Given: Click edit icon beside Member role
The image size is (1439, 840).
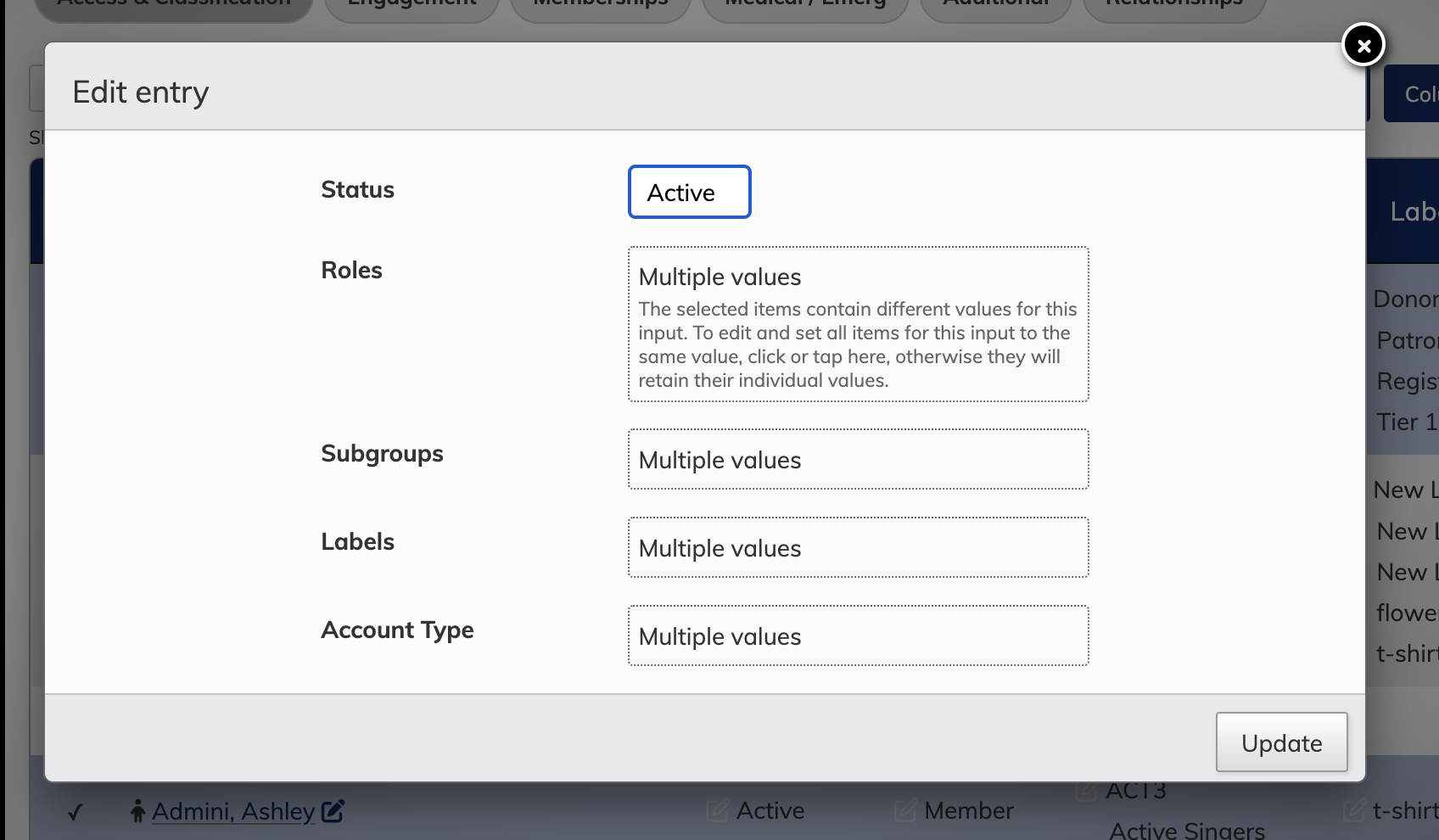Looking at the screenshot, I should pos(905,811).
